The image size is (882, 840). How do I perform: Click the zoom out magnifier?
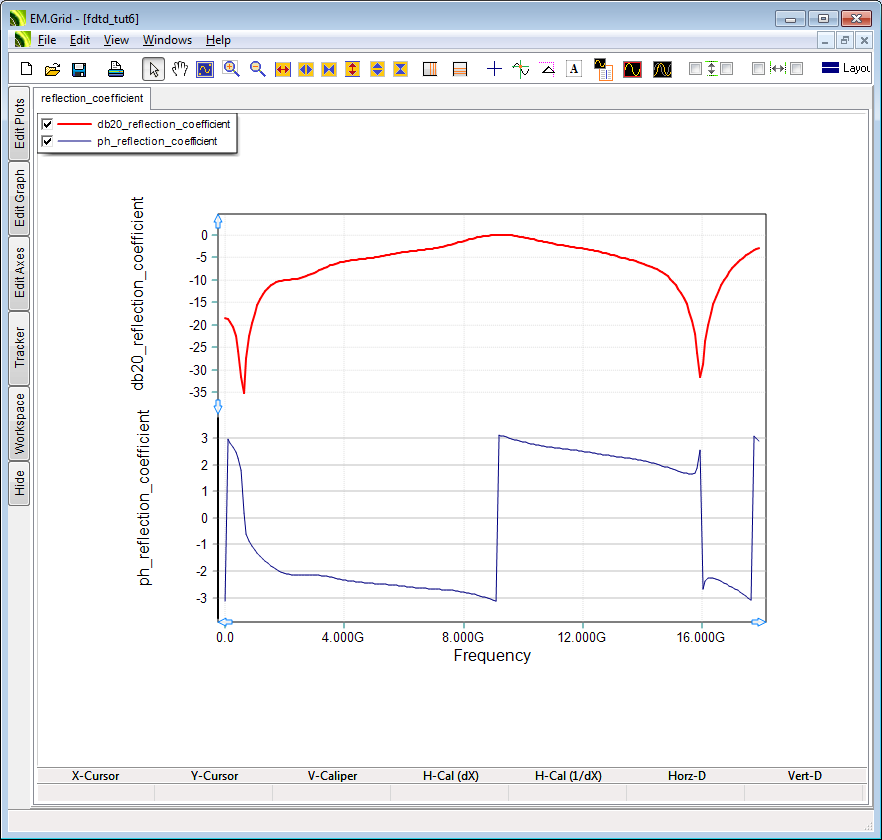[x=257, y=69]
